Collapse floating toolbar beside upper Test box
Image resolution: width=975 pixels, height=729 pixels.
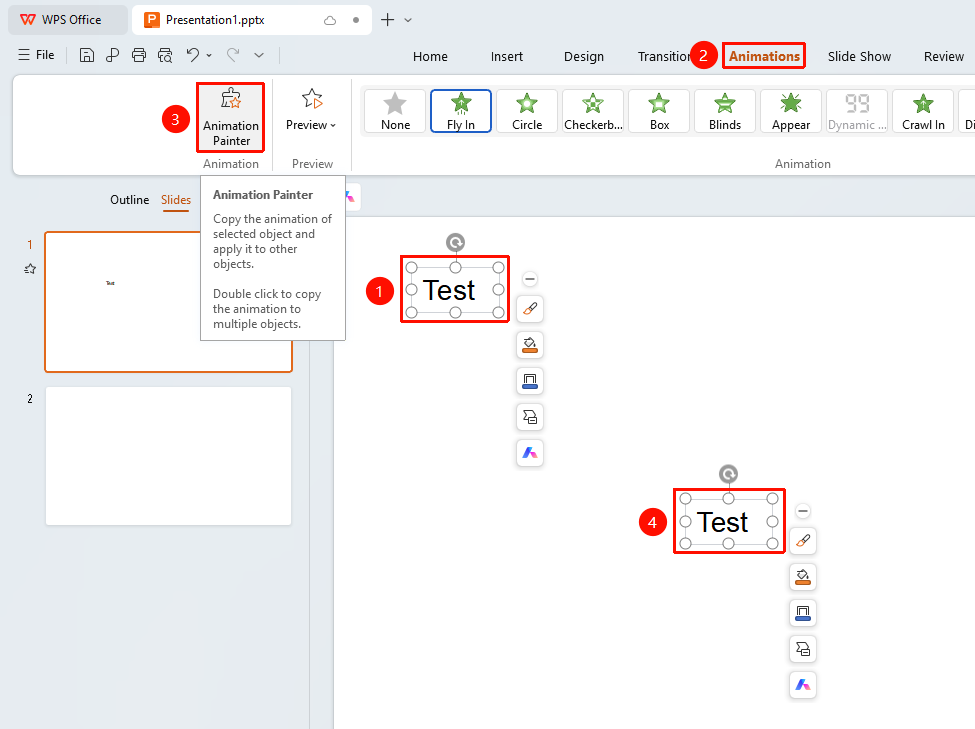coord(530,279)
